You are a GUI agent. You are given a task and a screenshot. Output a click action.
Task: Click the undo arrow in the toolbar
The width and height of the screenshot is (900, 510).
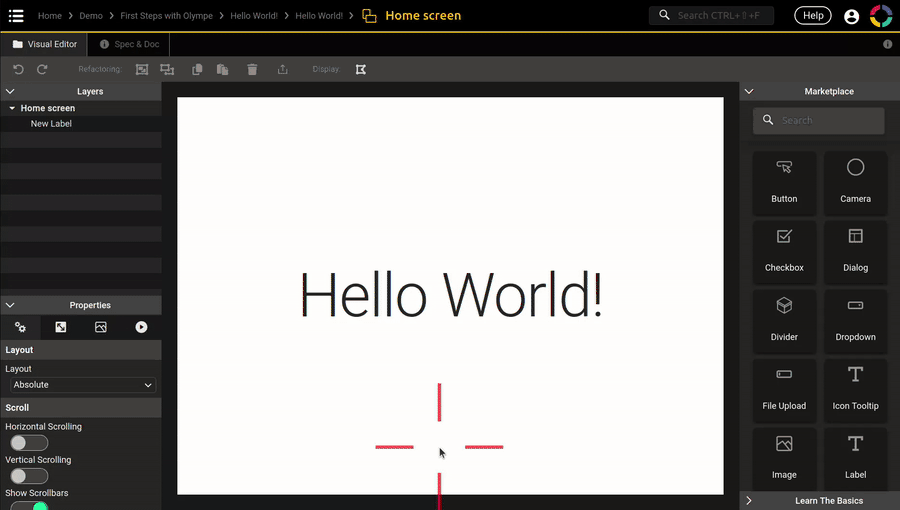pyautogui.click(x=18, y=69)
